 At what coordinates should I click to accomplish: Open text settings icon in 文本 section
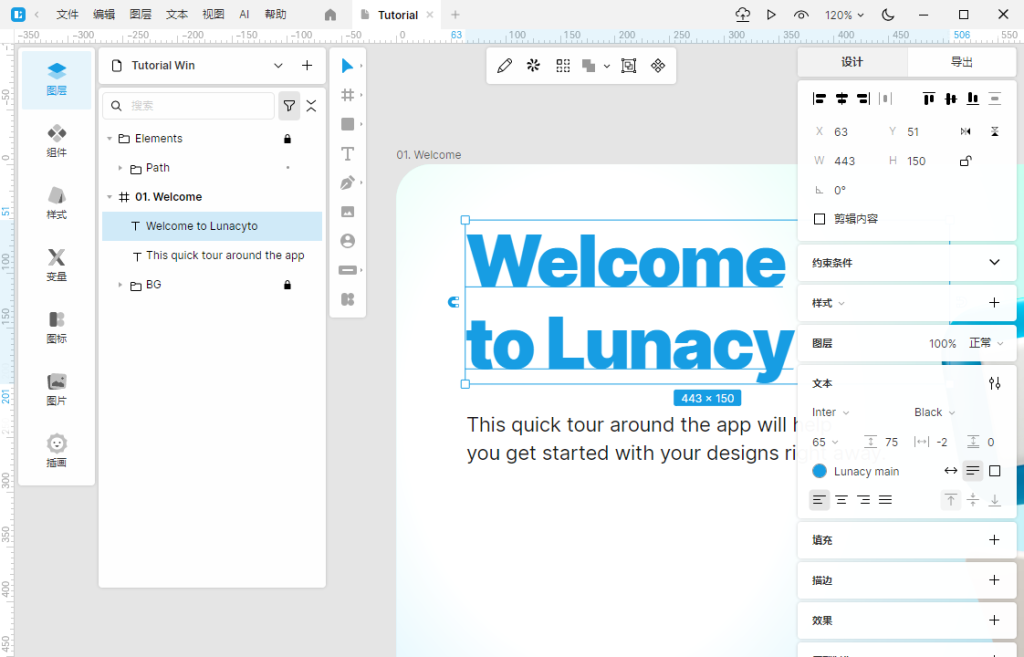[995, 383]
